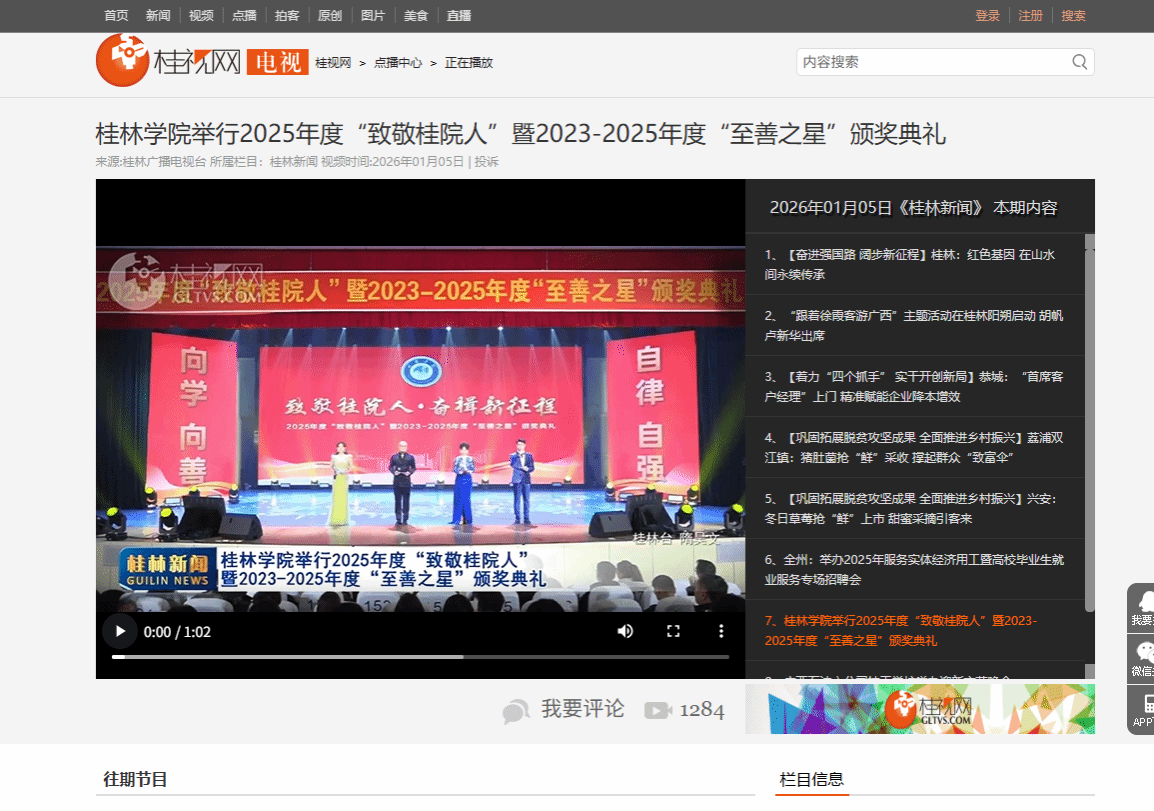Click the 我要评论 speech bubble icon
The image size is (1154, 811).
coord(516,710)
